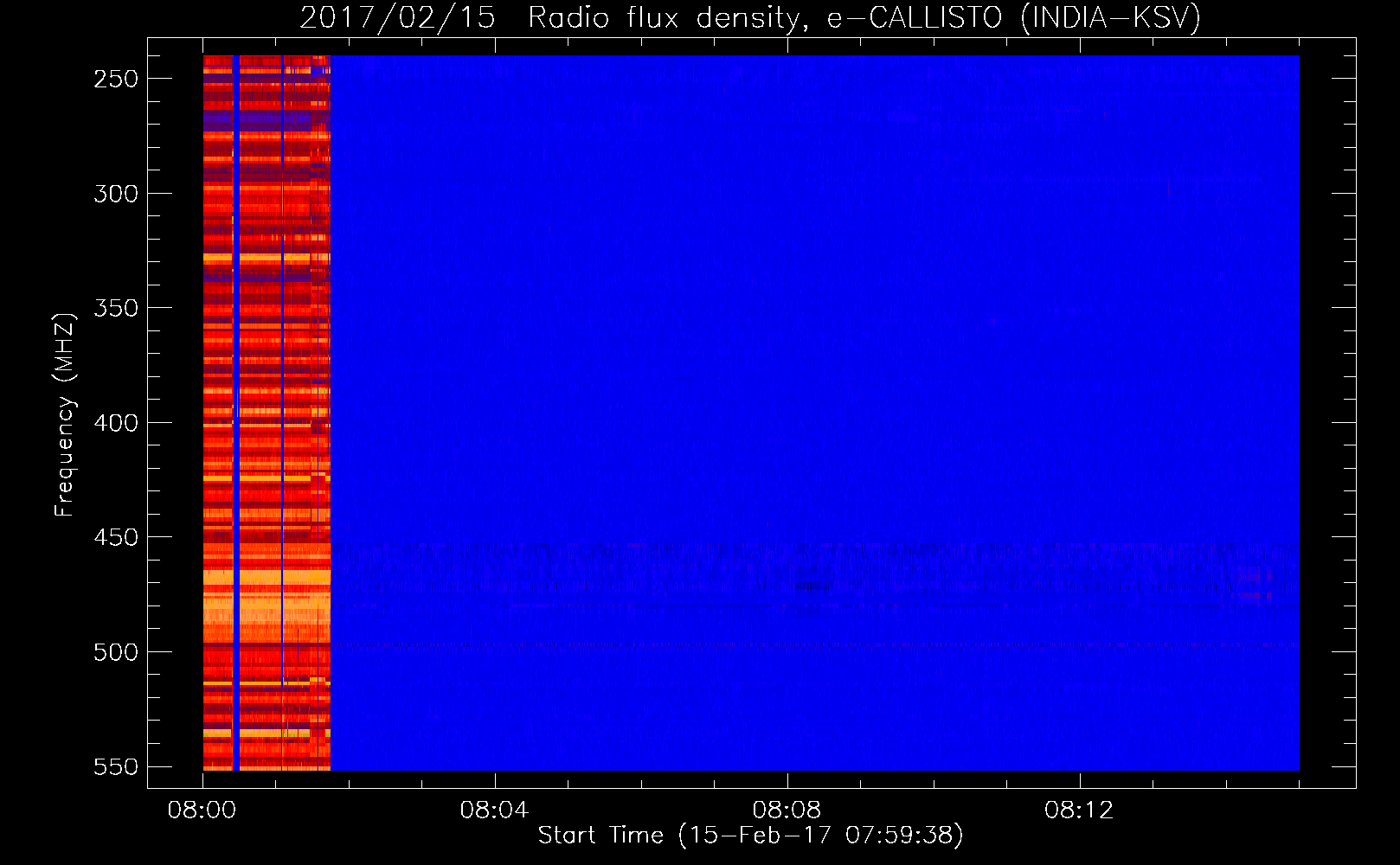Click the 08:00 time tick label

202,811
